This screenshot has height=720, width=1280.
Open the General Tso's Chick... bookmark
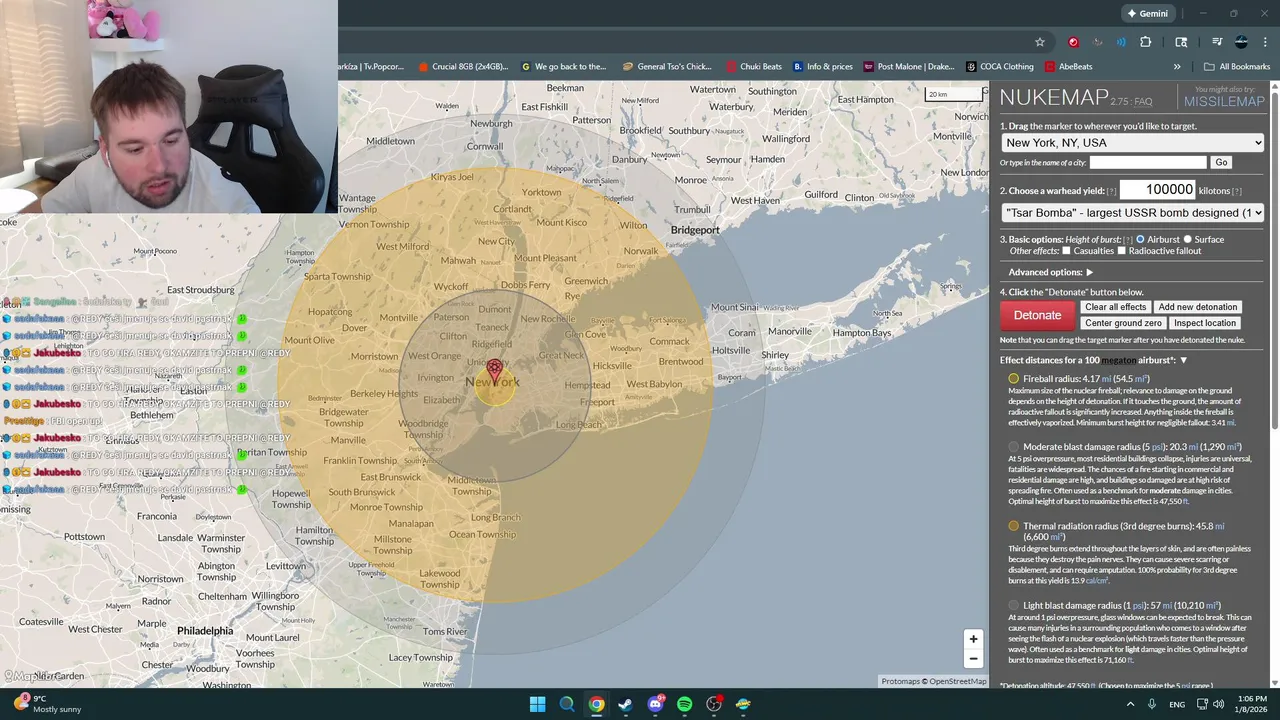(667, 67)
